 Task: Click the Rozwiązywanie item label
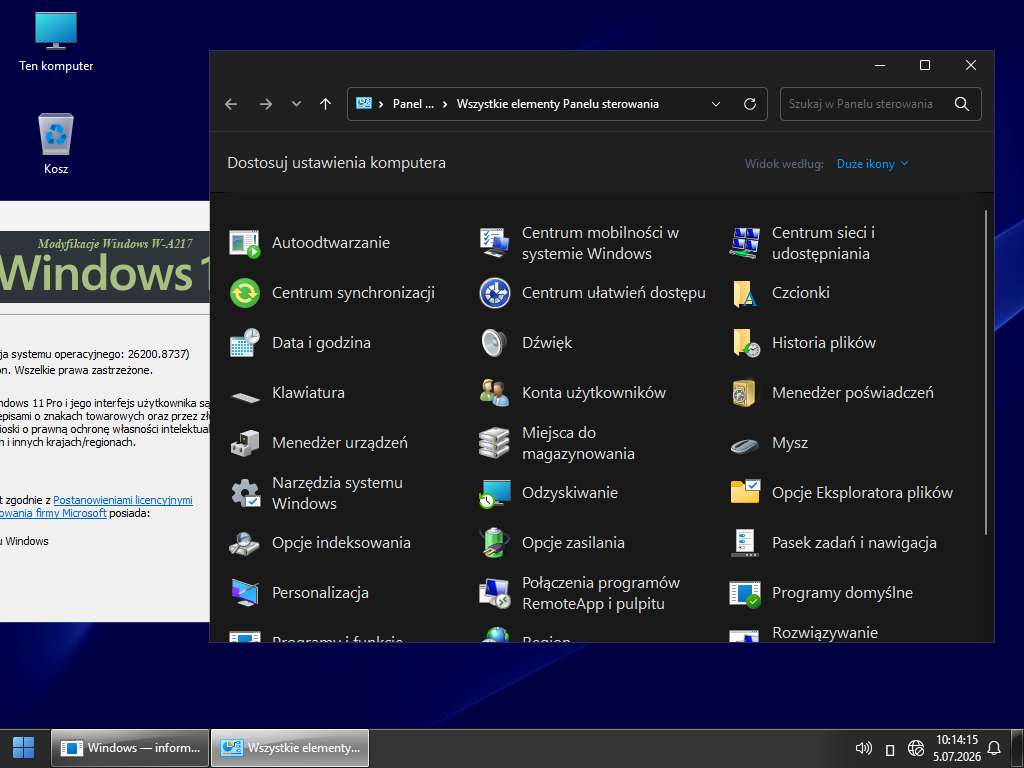coord(825,633)
